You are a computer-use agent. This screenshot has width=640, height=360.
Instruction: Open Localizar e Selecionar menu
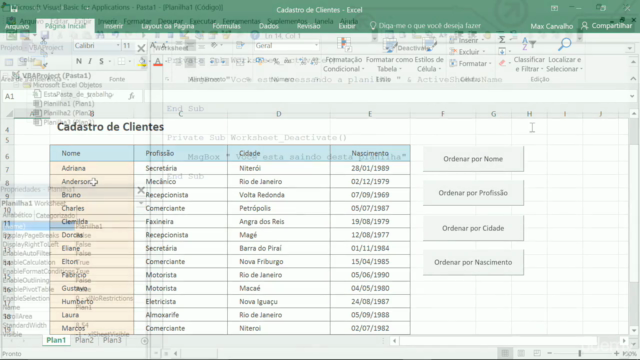(x=564, y=55)
